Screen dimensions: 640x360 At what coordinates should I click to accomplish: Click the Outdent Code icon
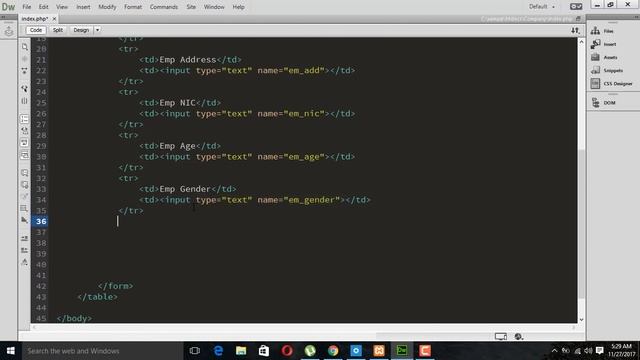[x=24, y=250]
